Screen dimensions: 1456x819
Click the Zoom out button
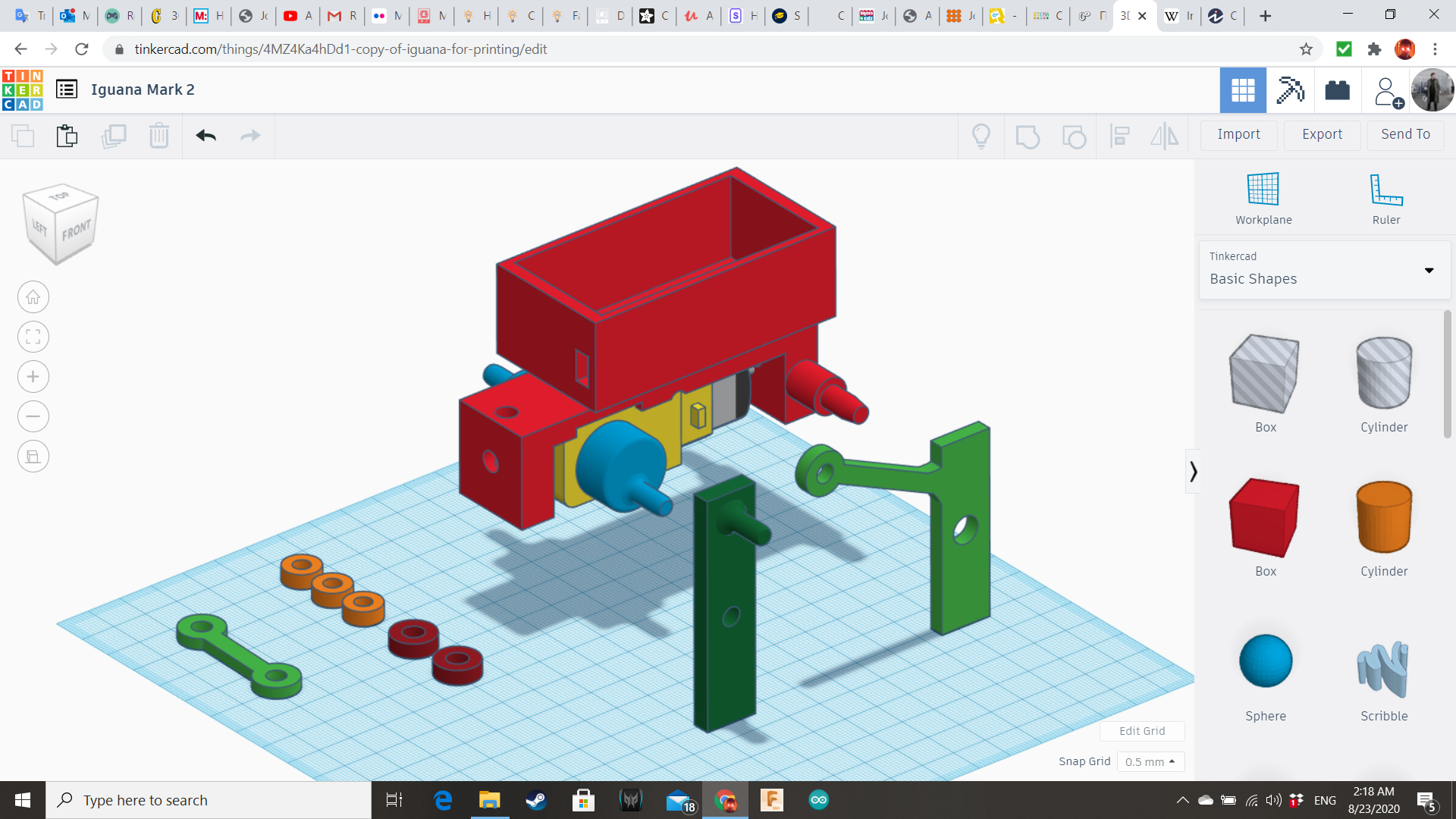(33, 416)
